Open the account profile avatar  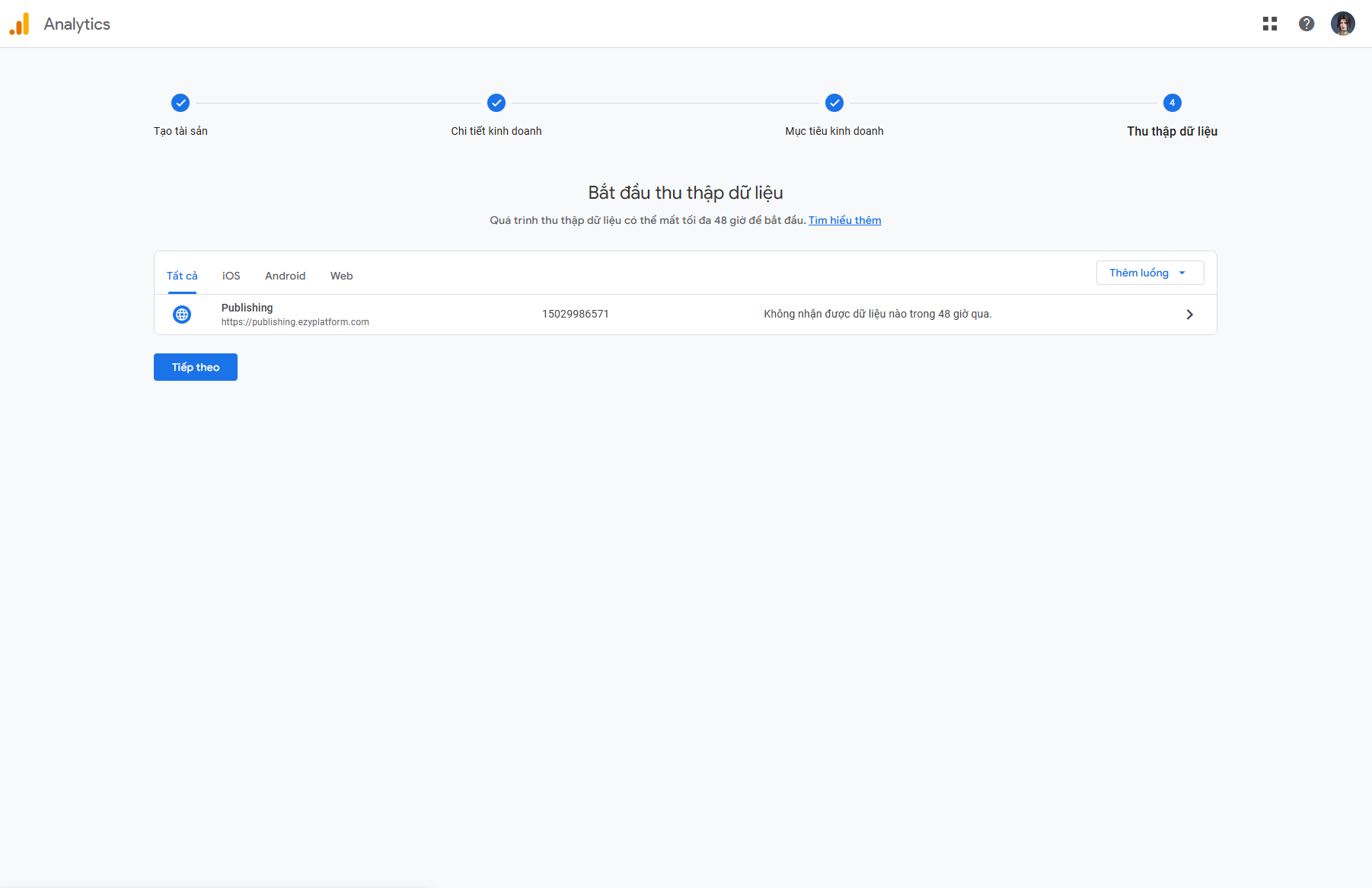1343,24
